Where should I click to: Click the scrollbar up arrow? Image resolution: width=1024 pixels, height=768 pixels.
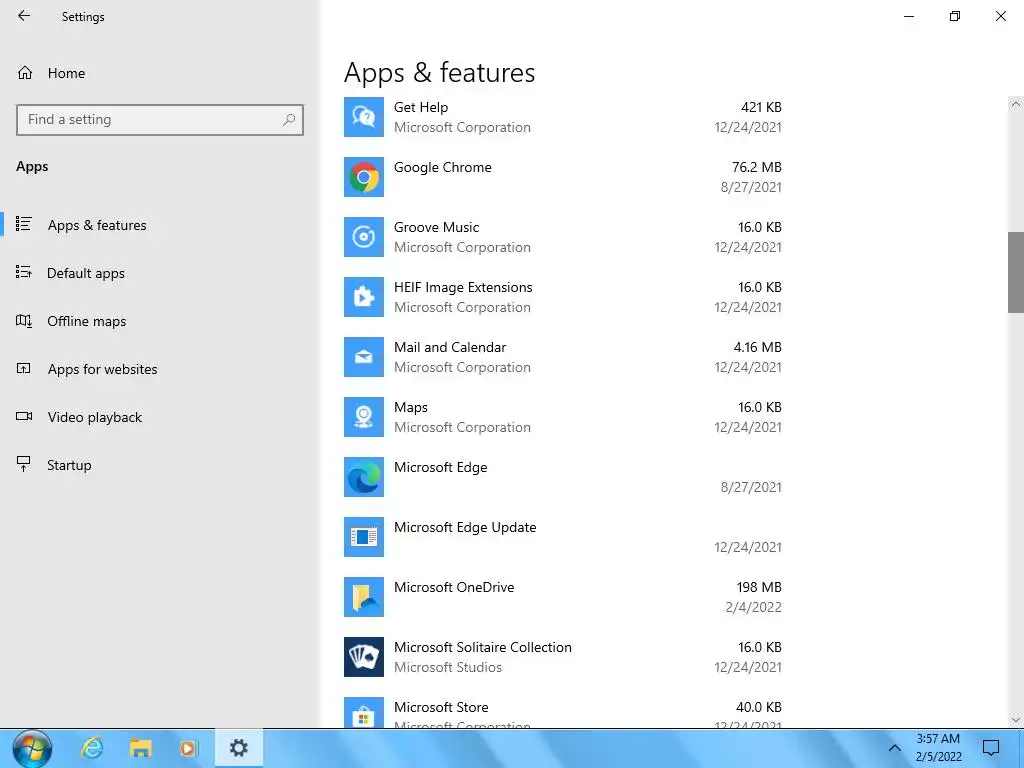point(1016,104)
